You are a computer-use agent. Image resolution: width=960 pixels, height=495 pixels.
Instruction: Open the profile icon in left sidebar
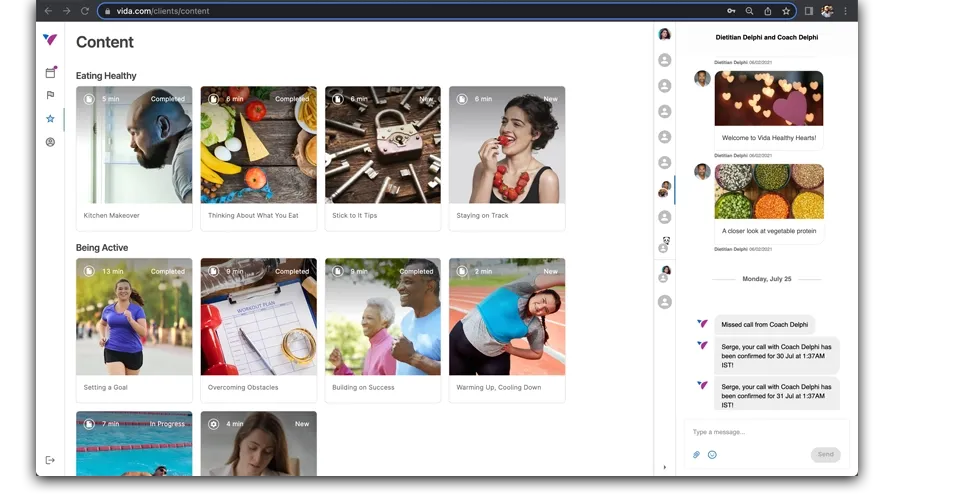click(x=50, y=142)
